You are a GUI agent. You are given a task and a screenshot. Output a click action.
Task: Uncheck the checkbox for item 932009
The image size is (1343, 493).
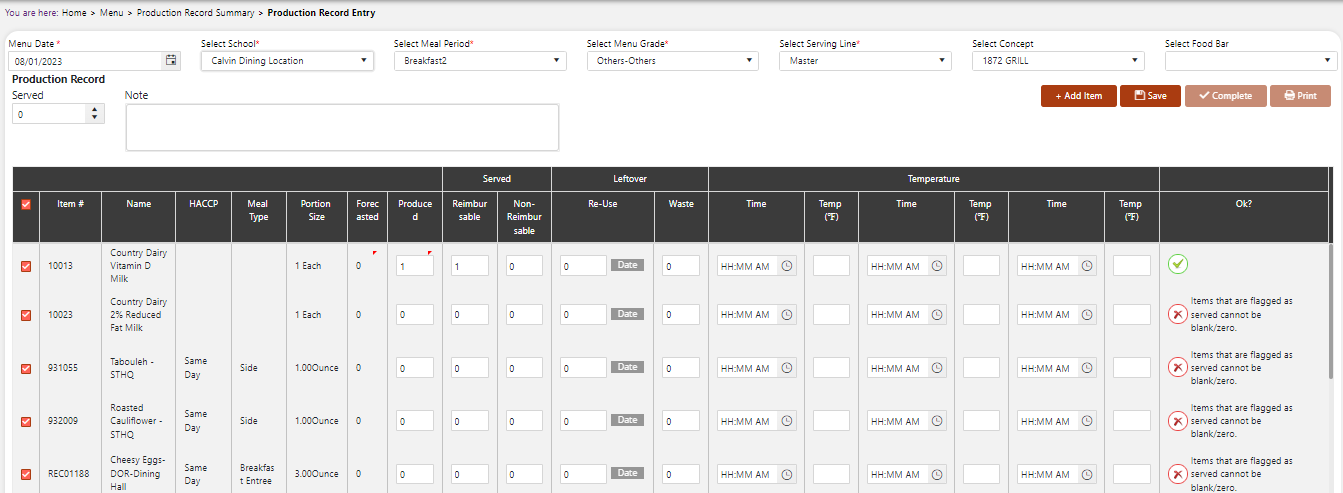pyautogui.click(x=26, y=421)
